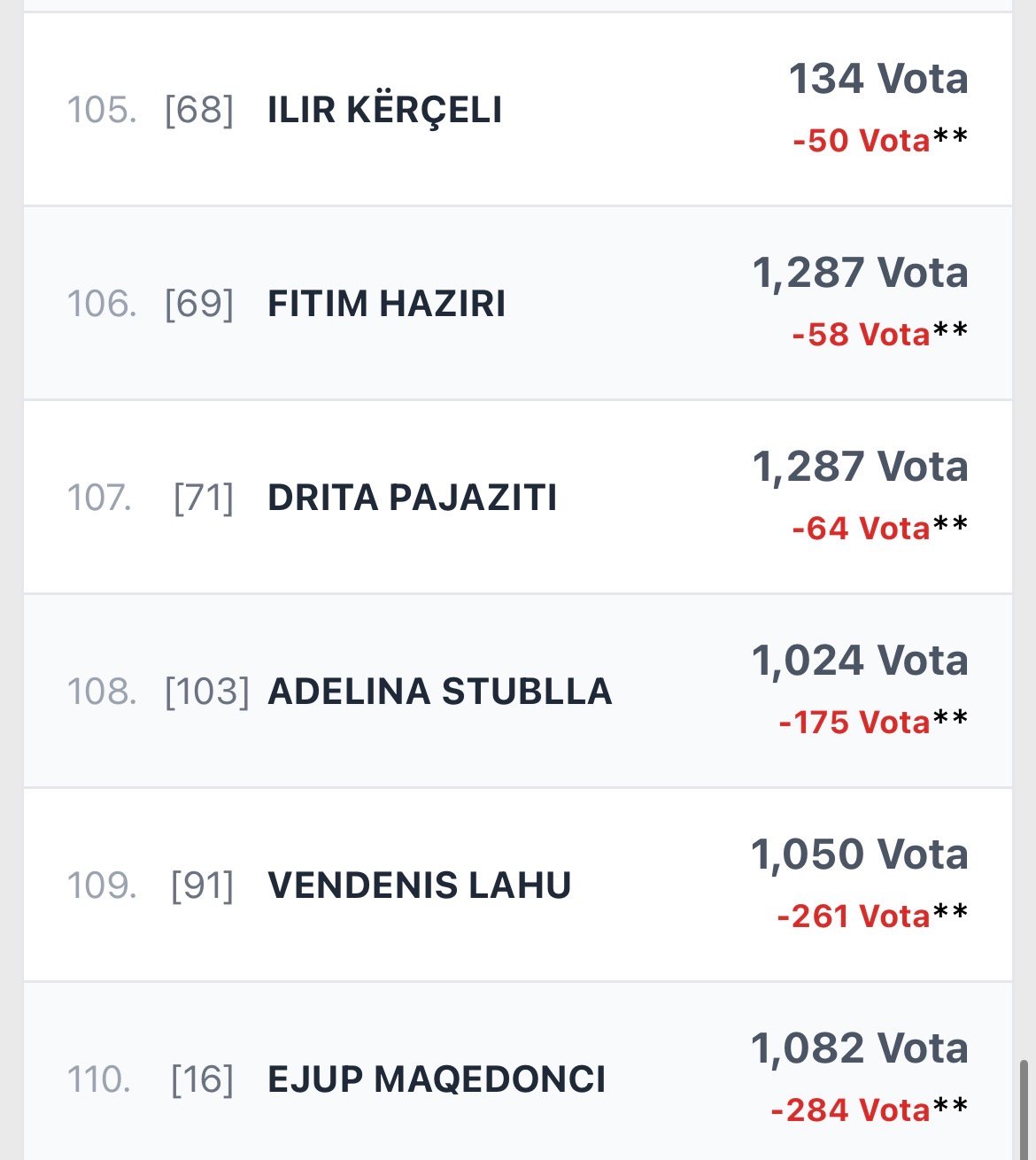
Task: Tap the red -58 Vota difference
Action: [x=861, y=335]
